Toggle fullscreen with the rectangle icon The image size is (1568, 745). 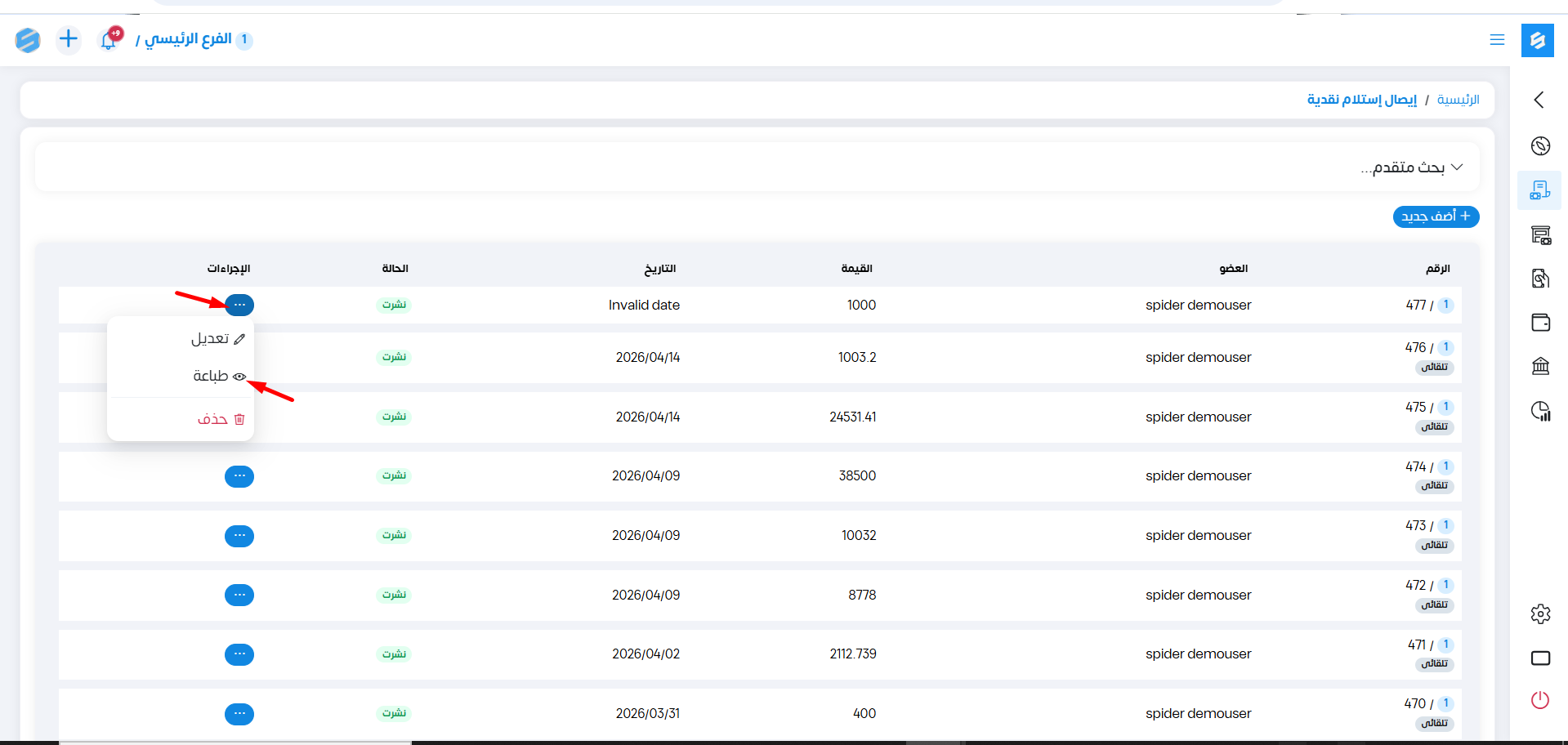pos(1540,658)
